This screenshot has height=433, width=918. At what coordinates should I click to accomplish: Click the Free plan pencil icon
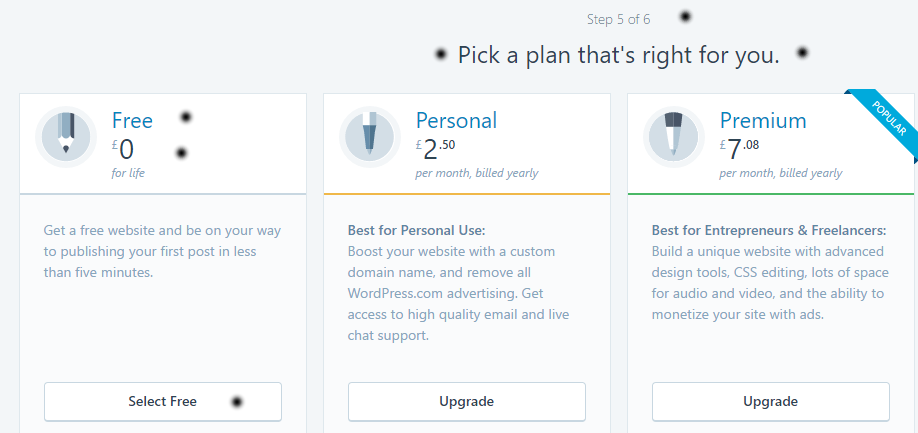[x=66, y=136]
